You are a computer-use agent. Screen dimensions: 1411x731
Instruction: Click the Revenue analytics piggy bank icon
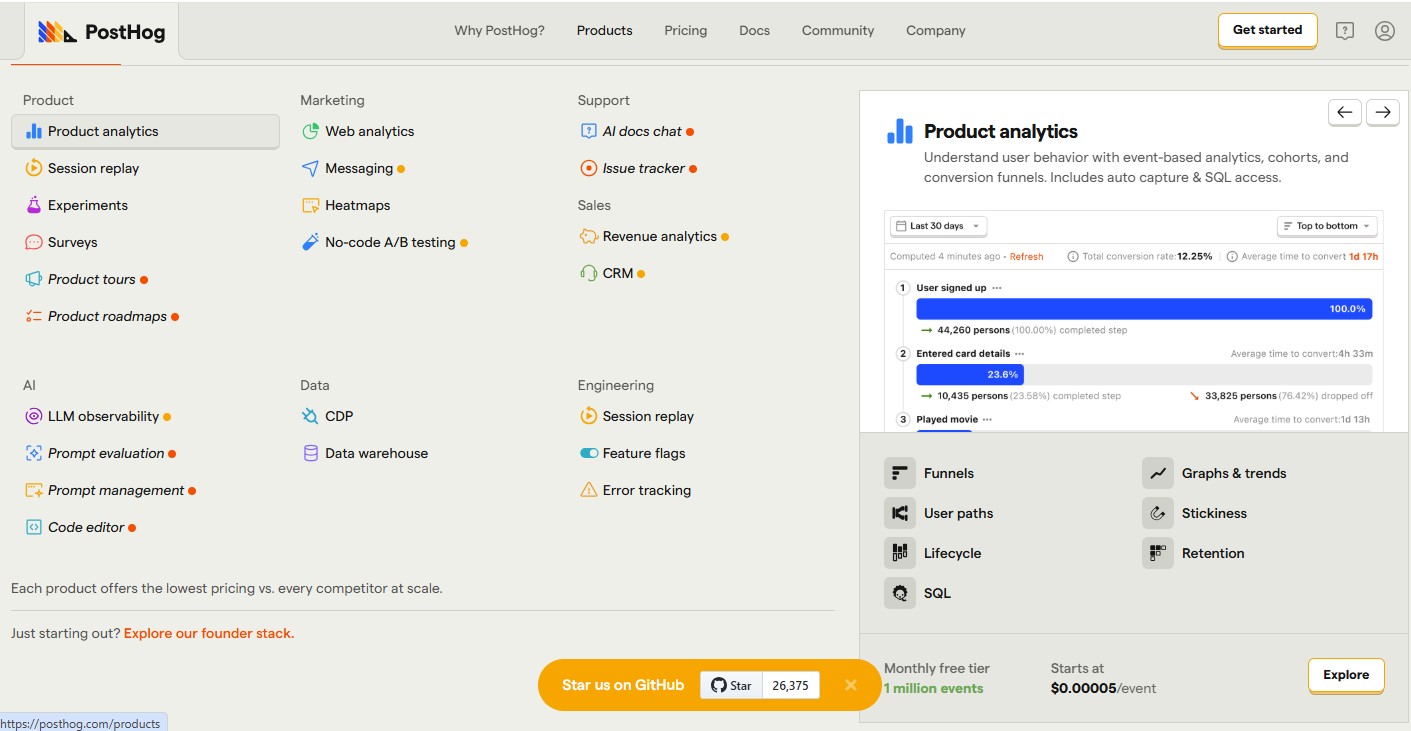point(589,236)
